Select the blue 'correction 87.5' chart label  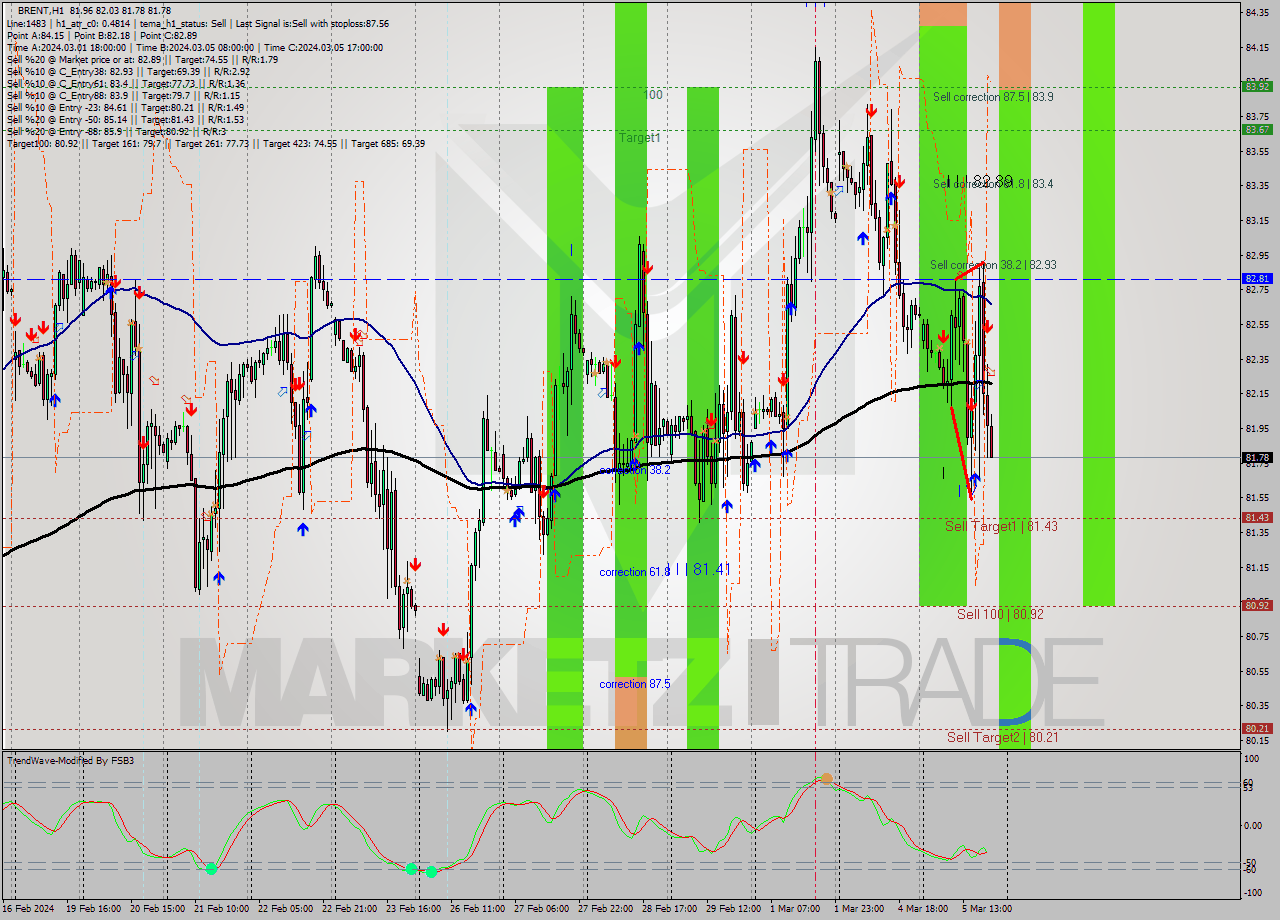pos(635,684)
